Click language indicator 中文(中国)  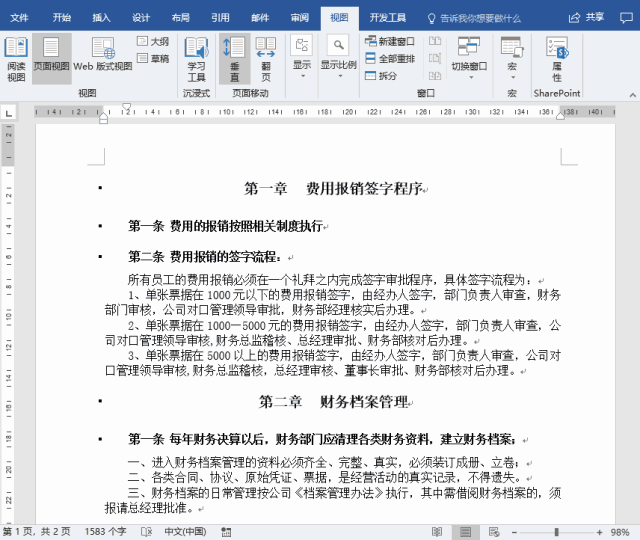(x=185, y=532)
